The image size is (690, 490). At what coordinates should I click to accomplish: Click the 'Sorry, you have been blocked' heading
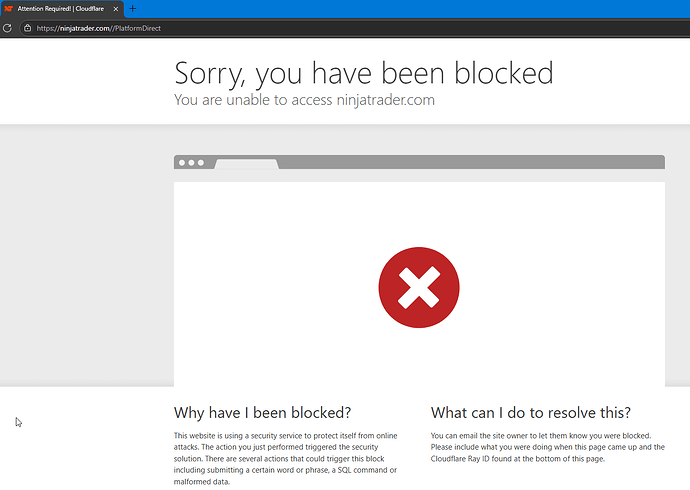pyautogui.click(x=363, y=73)
